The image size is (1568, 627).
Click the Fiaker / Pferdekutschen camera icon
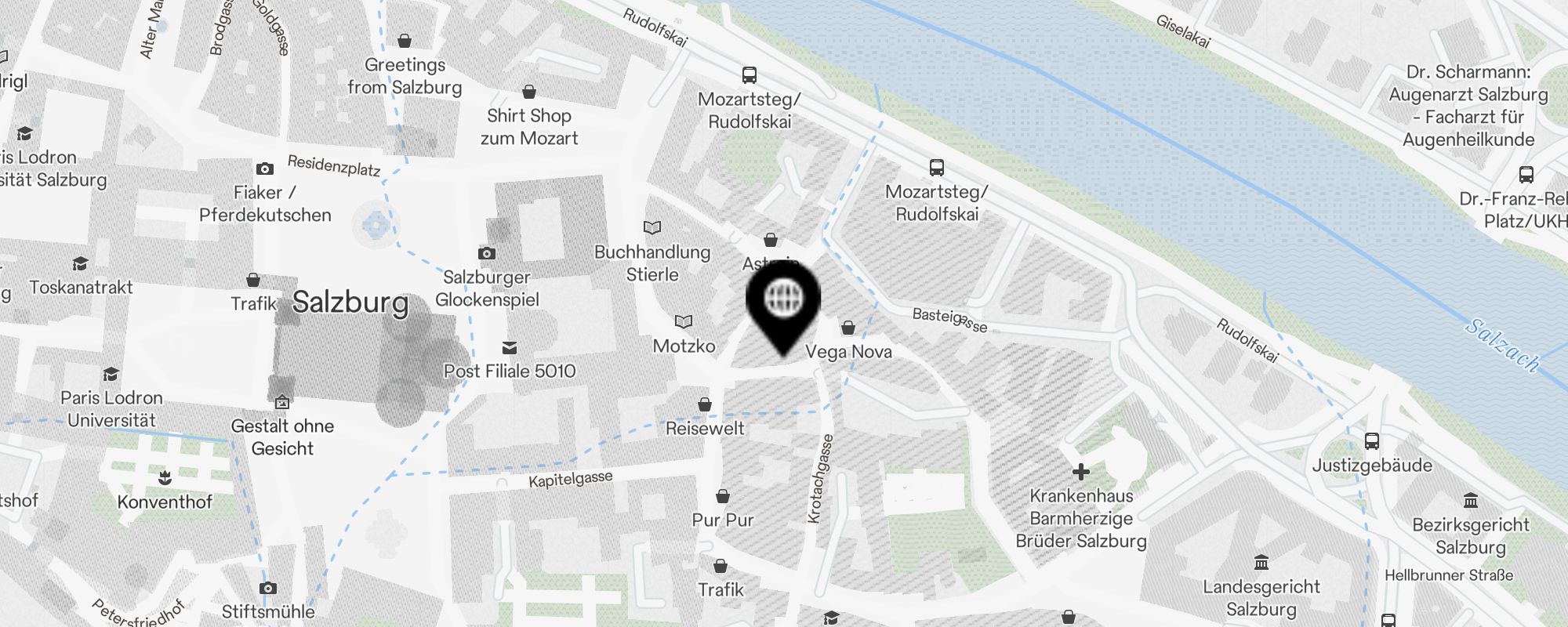265,169
